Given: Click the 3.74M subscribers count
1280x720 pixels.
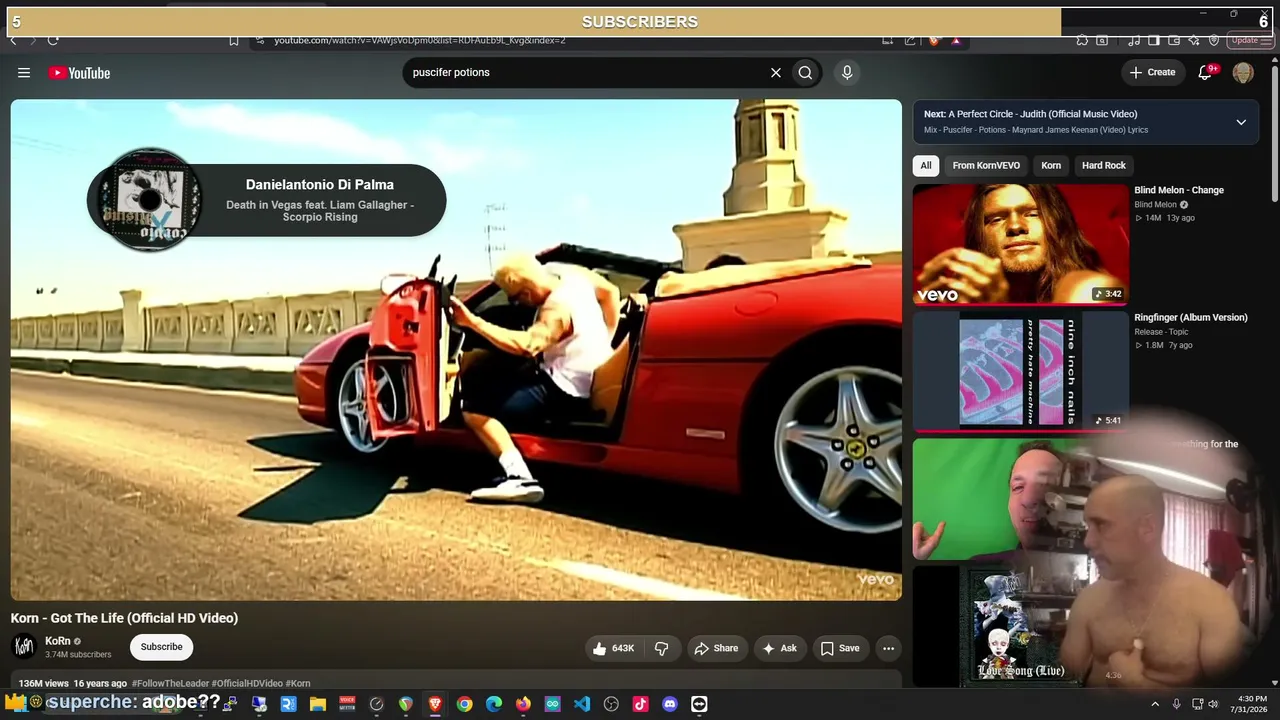Looking at the screenshot, I should click(x=78, y=655).
